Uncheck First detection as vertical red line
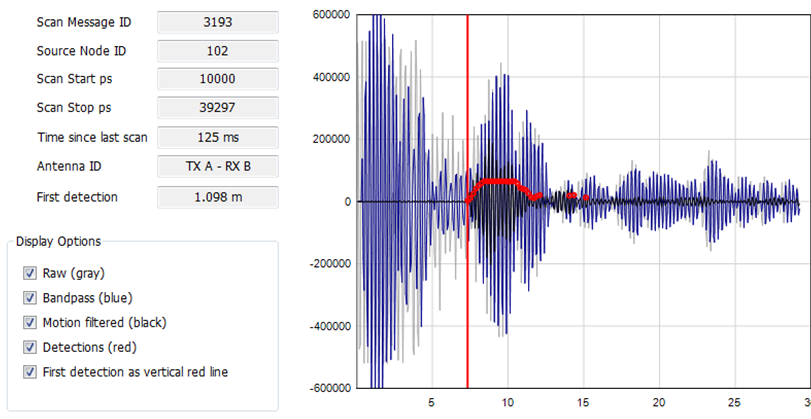This screenshot has width=811, height=419. [29, 372]
